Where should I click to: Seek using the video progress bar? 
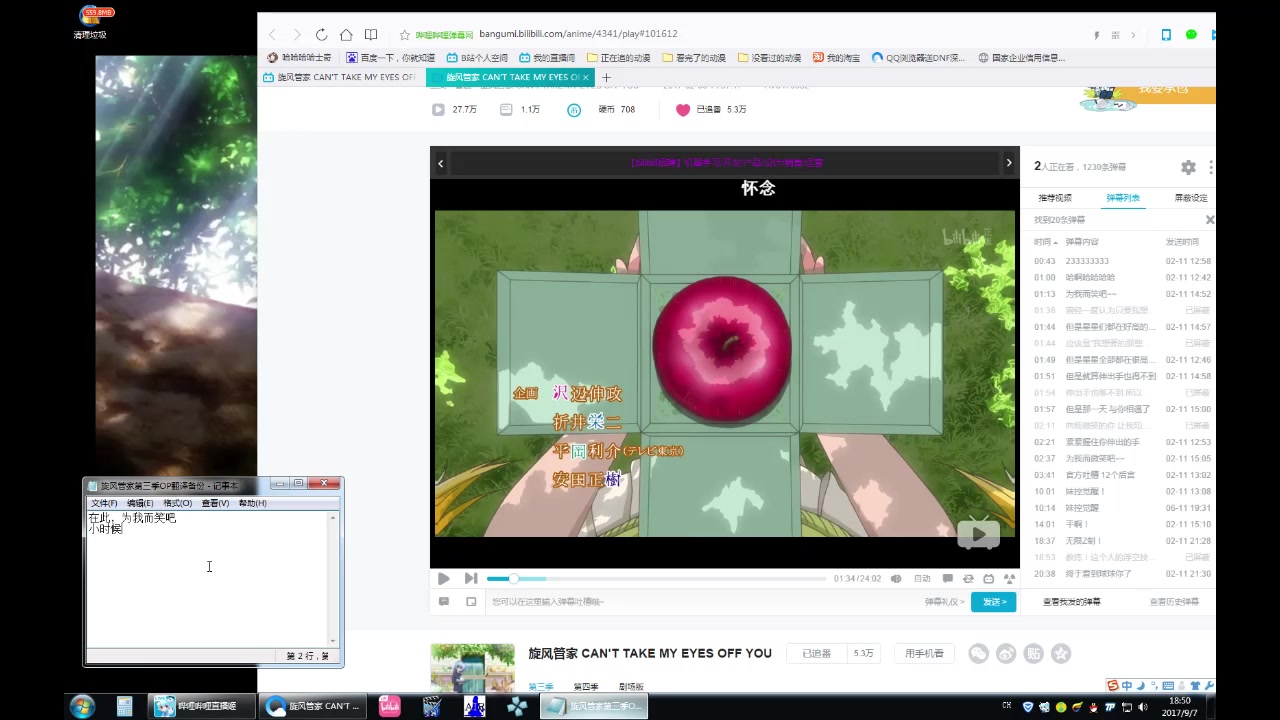pos(656,578)
